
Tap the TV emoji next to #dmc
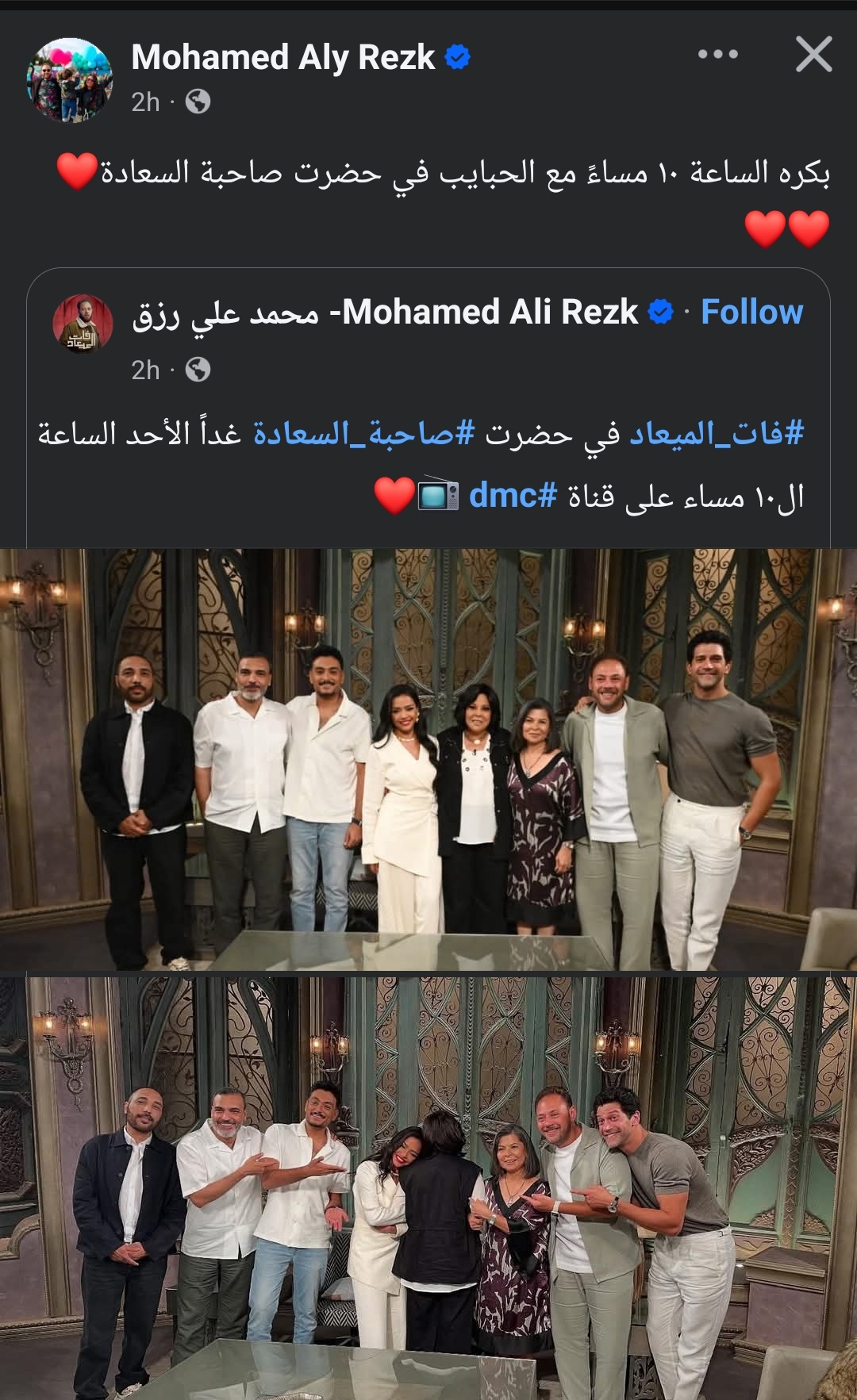(439, 495)
